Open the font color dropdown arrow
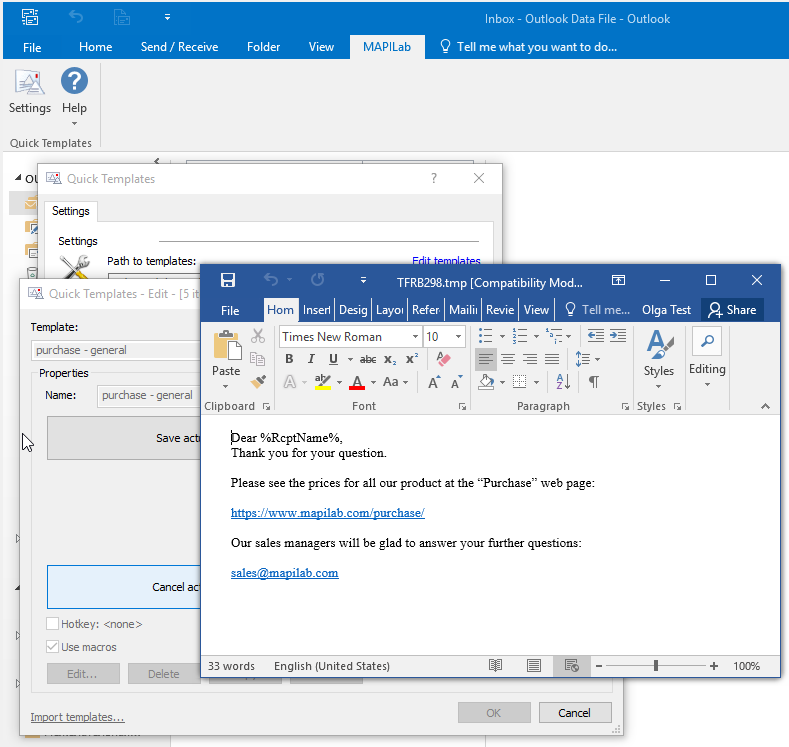Viewport: 789px width, 747px height. [x=373, y=383]
